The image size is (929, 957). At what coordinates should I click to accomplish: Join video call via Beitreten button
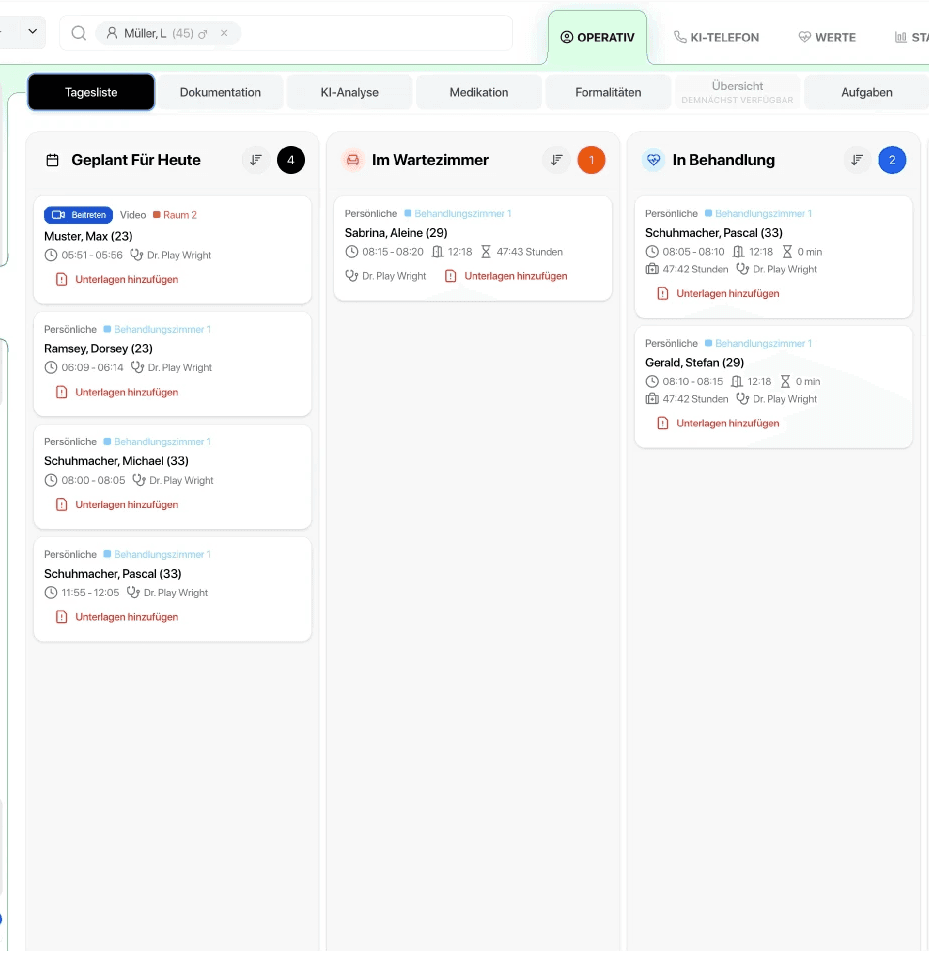click(78, 215)
